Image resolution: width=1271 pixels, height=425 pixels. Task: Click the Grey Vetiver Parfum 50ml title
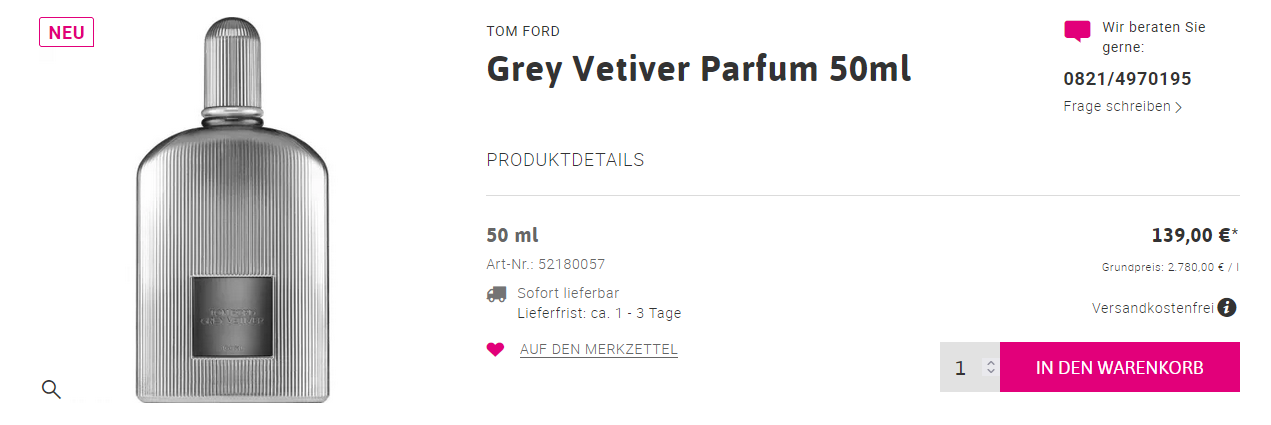[x=698, y=69]
